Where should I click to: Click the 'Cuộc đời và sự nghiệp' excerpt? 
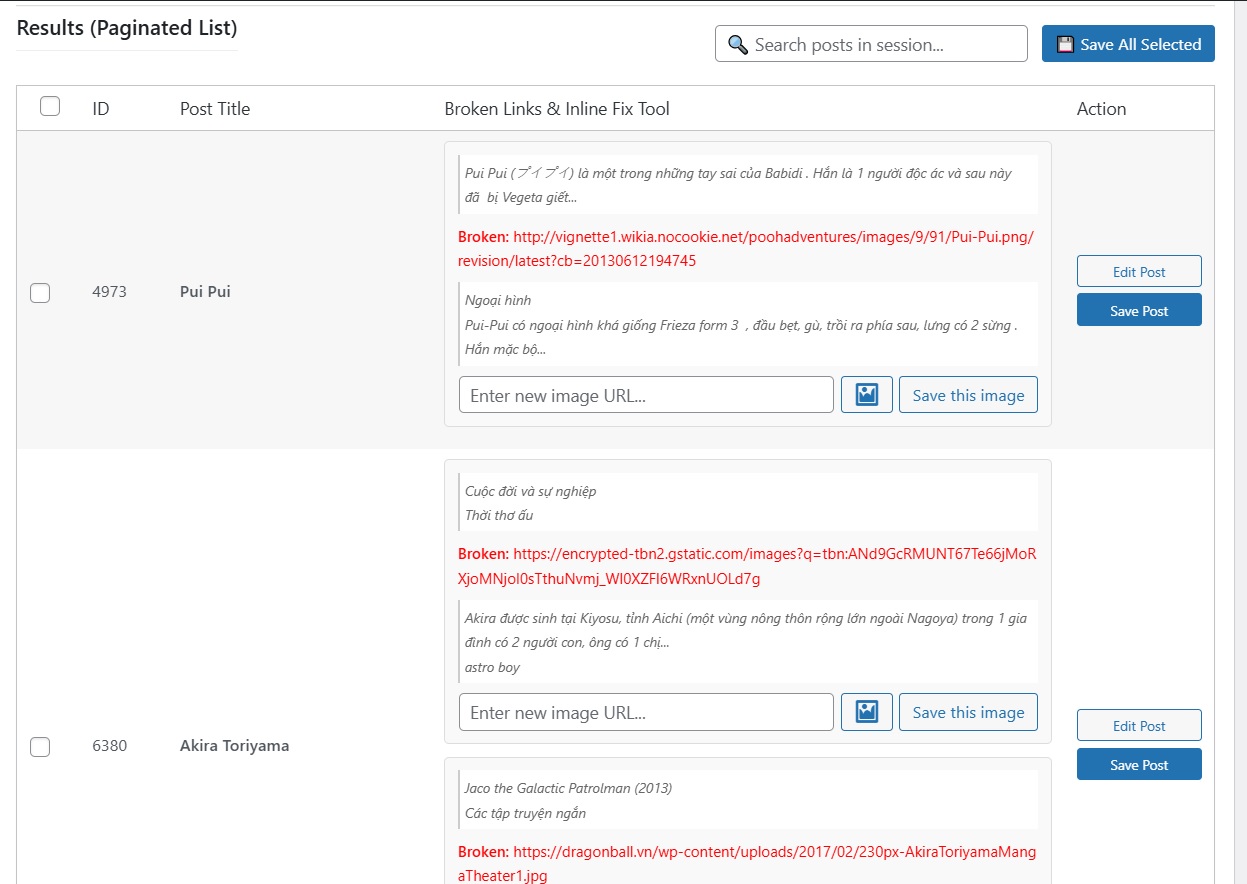pos(530,491)
